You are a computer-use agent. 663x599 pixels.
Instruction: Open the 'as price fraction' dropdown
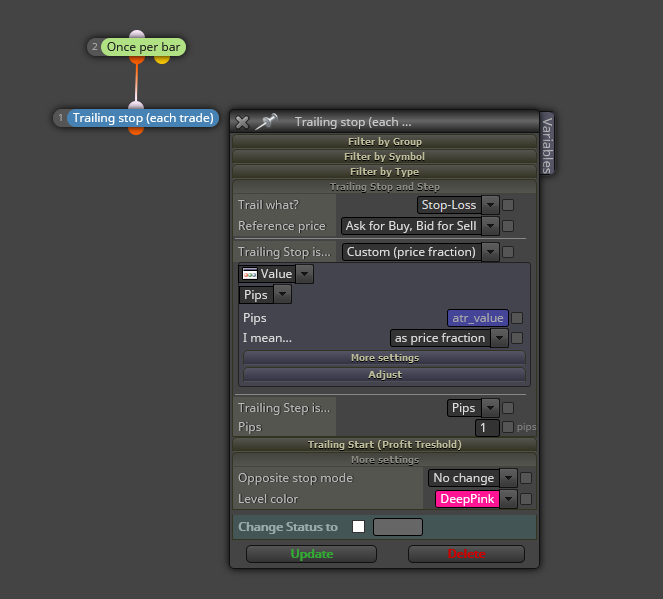449,338
